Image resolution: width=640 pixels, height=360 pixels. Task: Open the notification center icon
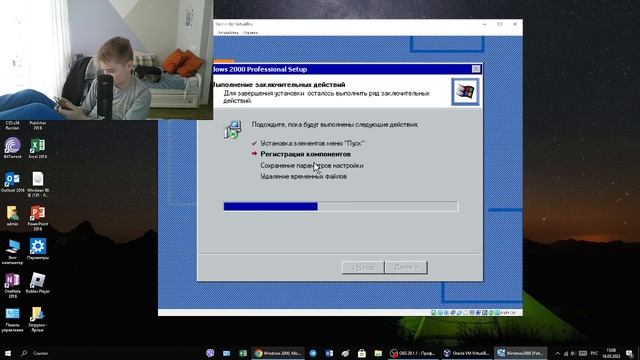tap(630, 353)
